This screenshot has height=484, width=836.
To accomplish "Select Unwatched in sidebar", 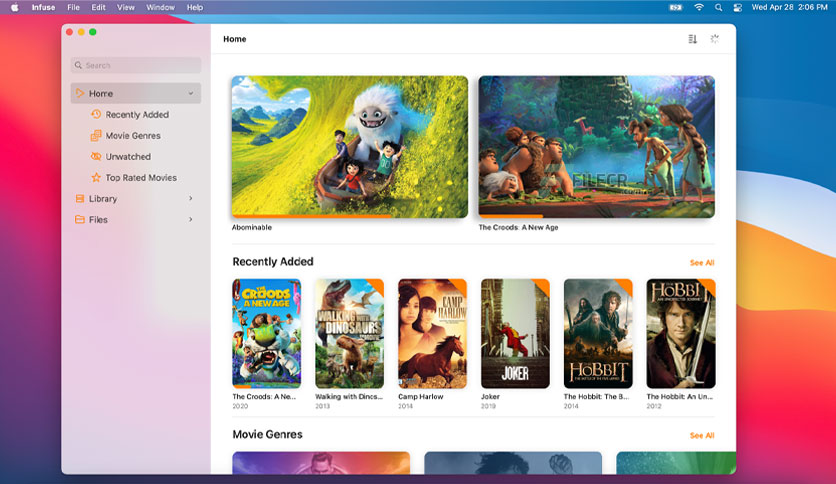I will 136,156.
